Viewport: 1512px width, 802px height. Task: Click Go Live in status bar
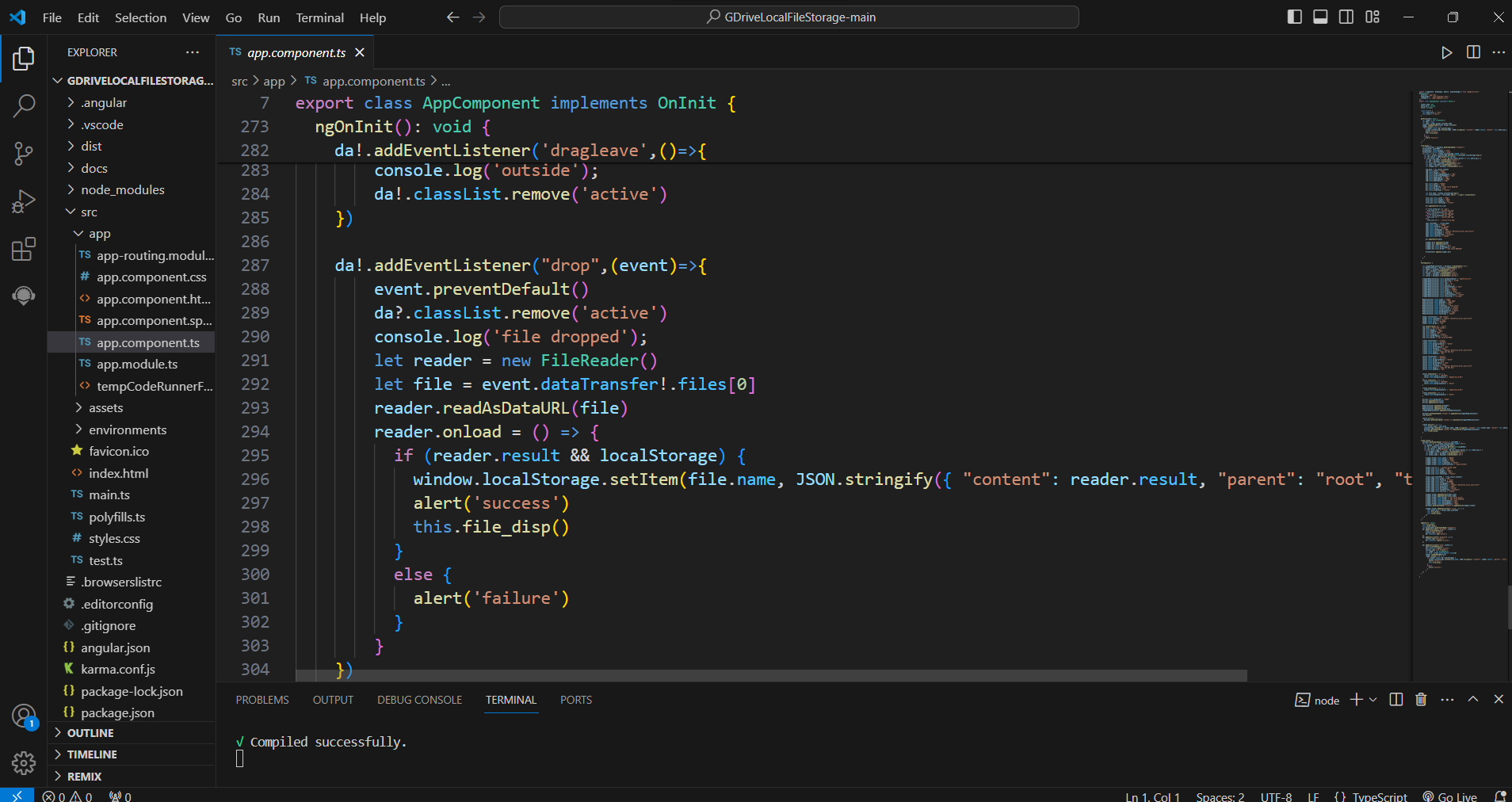pos(1450,796)
